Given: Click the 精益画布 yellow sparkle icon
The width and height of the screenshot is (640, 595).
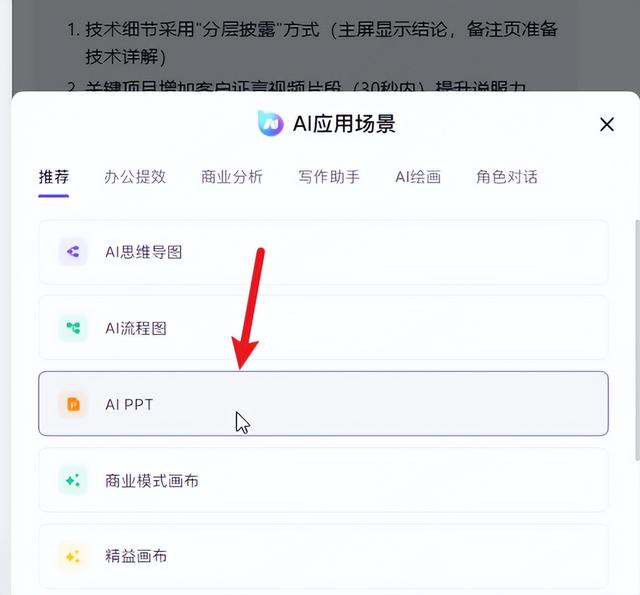Looking at the screenshot, I should 73,556.
